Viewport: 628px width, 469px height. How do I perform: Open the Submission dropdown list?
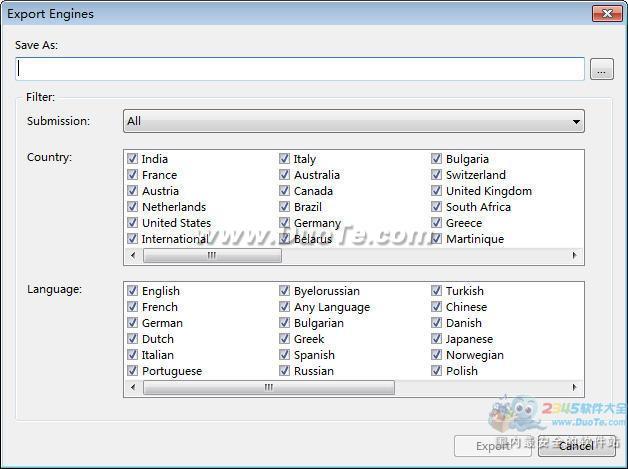click(x=353, y=121)
